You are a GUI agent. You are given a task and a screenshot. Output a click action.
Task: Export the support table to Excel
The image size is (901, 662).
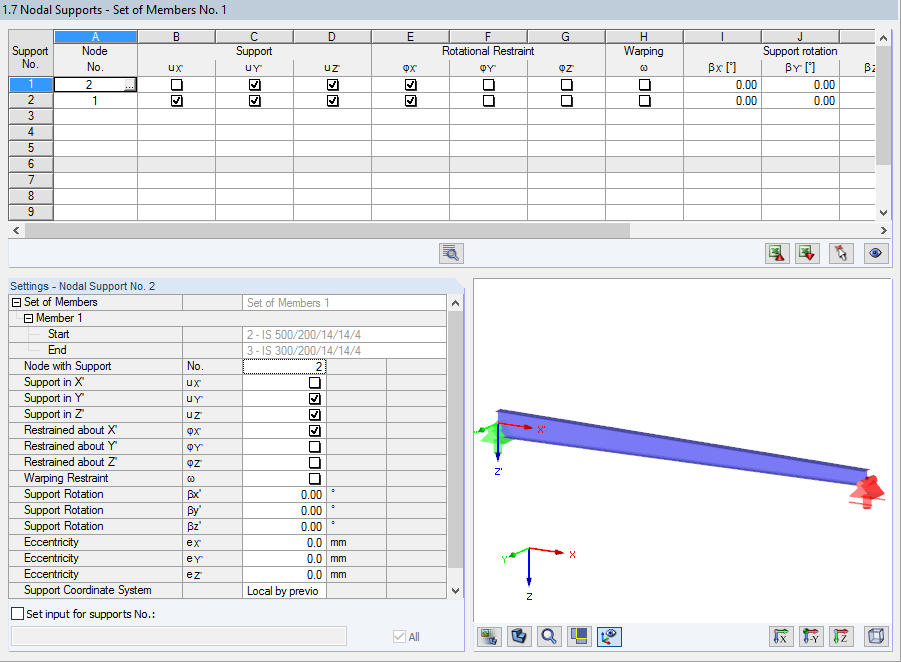point(807,253)
